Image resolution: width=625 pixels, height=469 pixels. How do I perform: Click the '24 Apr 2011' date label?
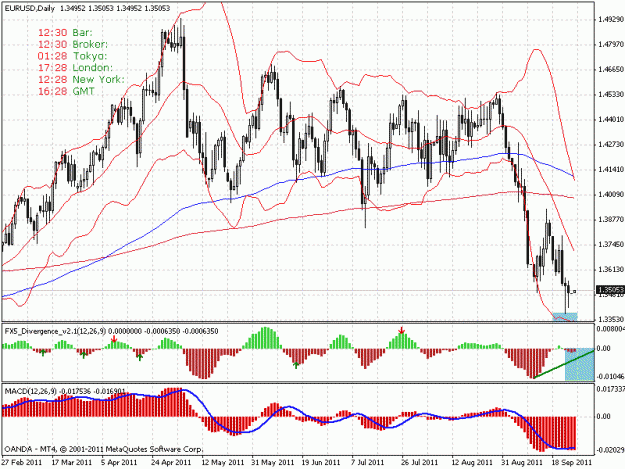click(x=171, y=462)
